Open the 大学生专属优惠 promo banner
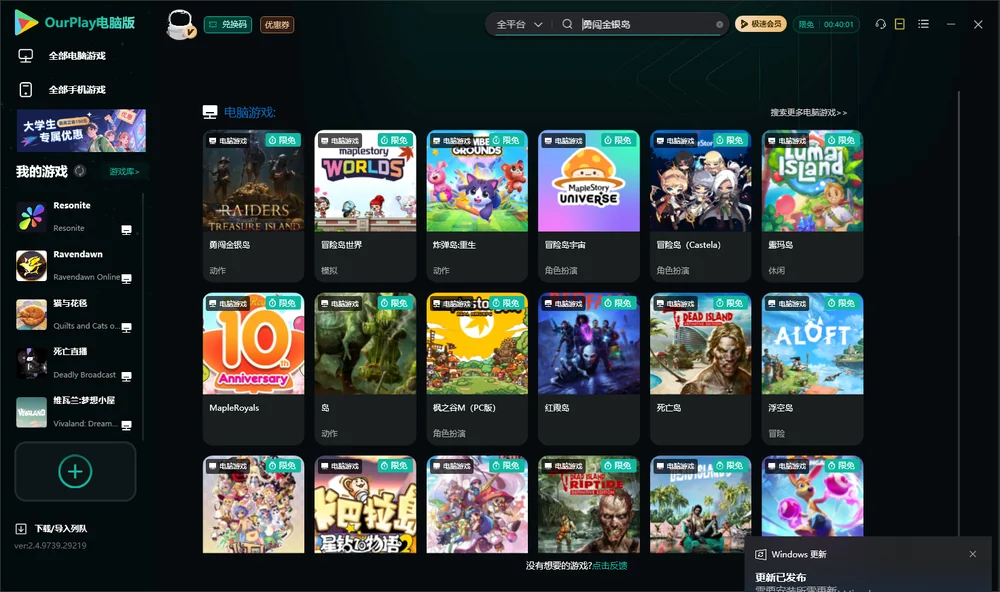The height and width of the screenshot is (592, 1000). (81, 130)
